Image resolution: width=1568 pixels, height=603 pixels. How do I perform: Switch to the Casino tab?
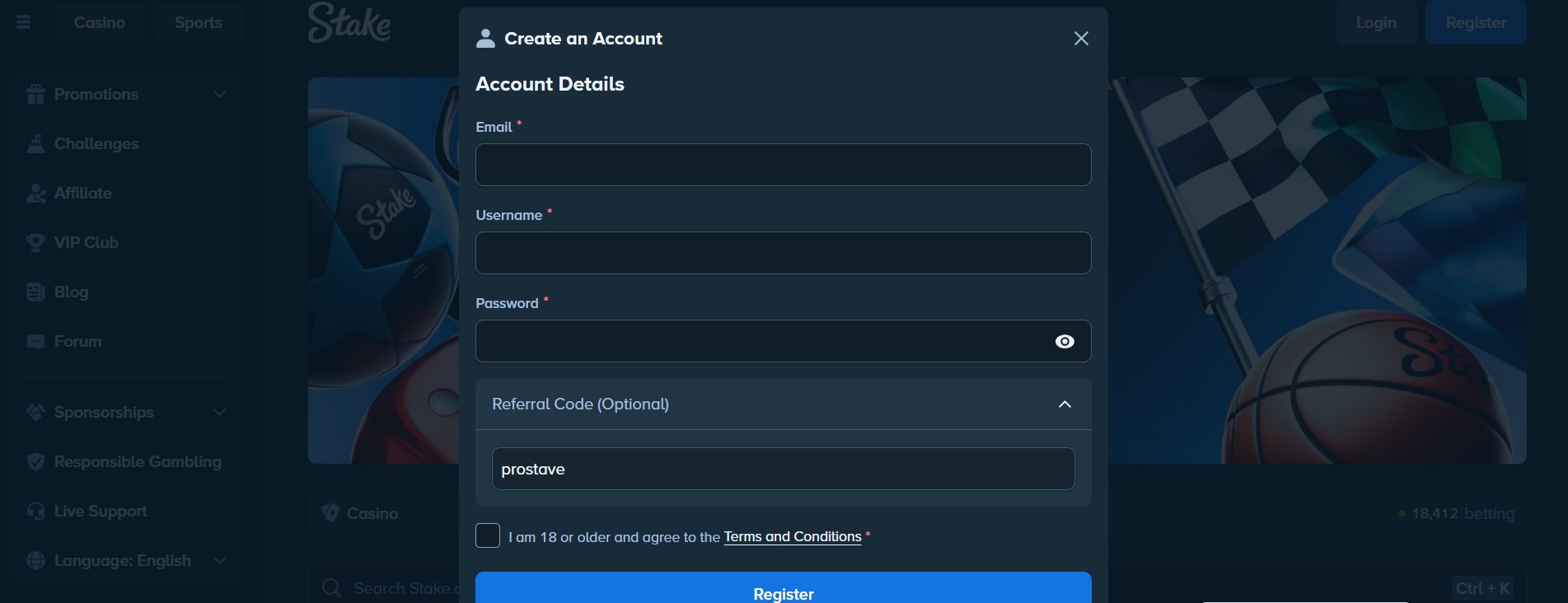click(x=100, y=22)
